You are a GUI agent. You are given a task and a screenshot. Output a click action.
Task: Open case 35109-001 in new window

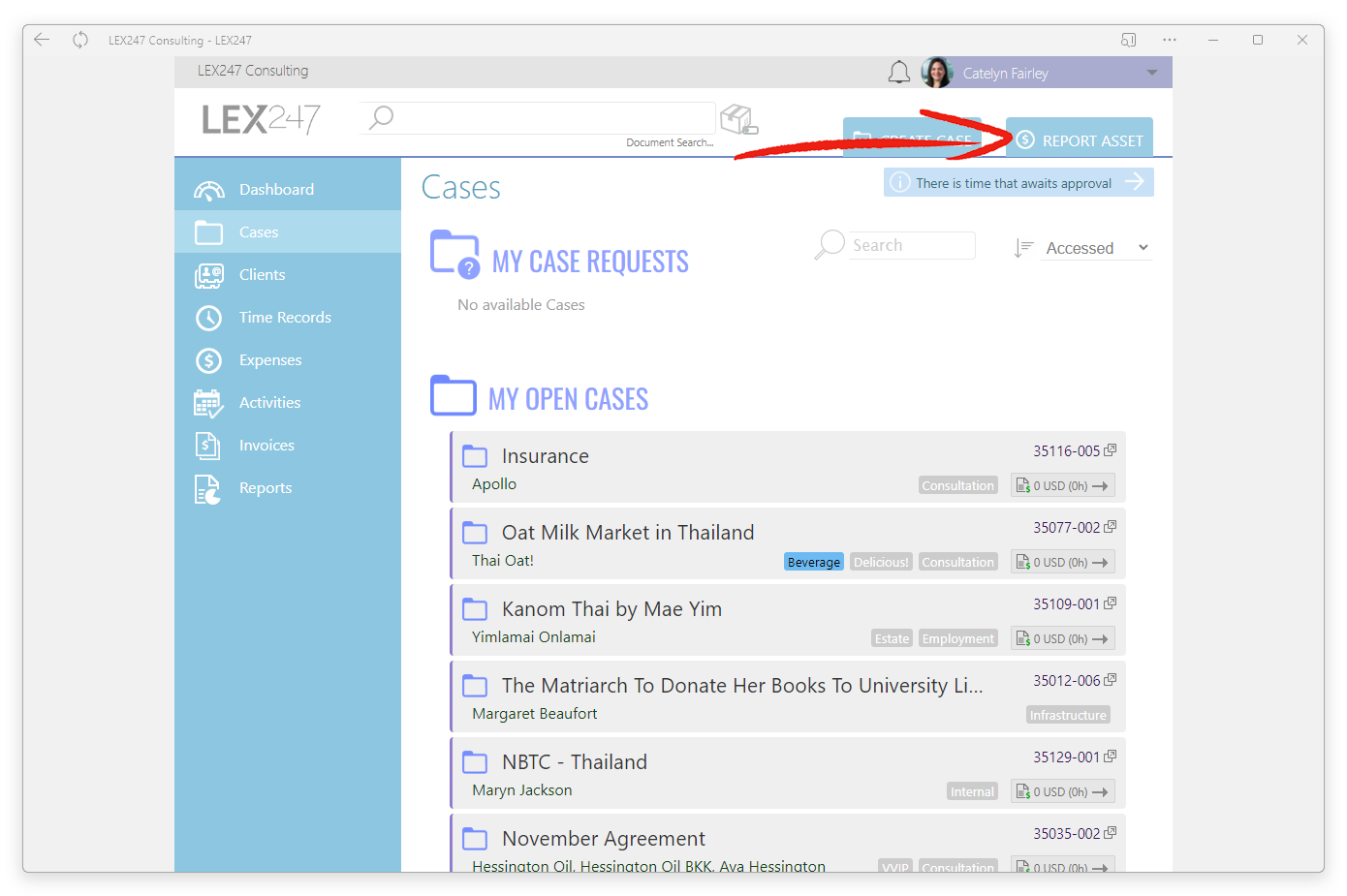click(1110, 603)
